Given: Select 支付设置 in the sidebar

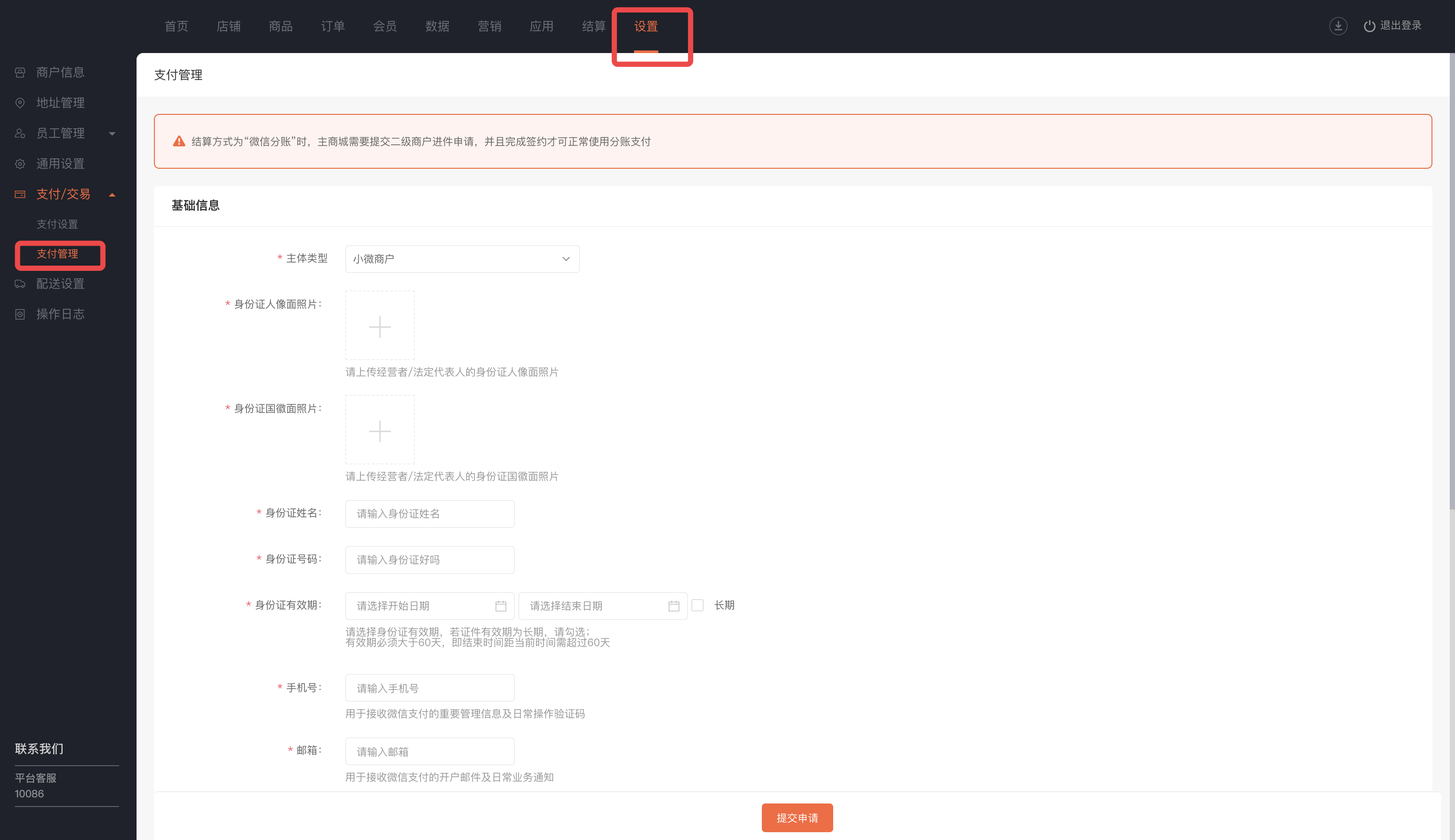Looking at the screenshot, I should [x=57, y=224].
